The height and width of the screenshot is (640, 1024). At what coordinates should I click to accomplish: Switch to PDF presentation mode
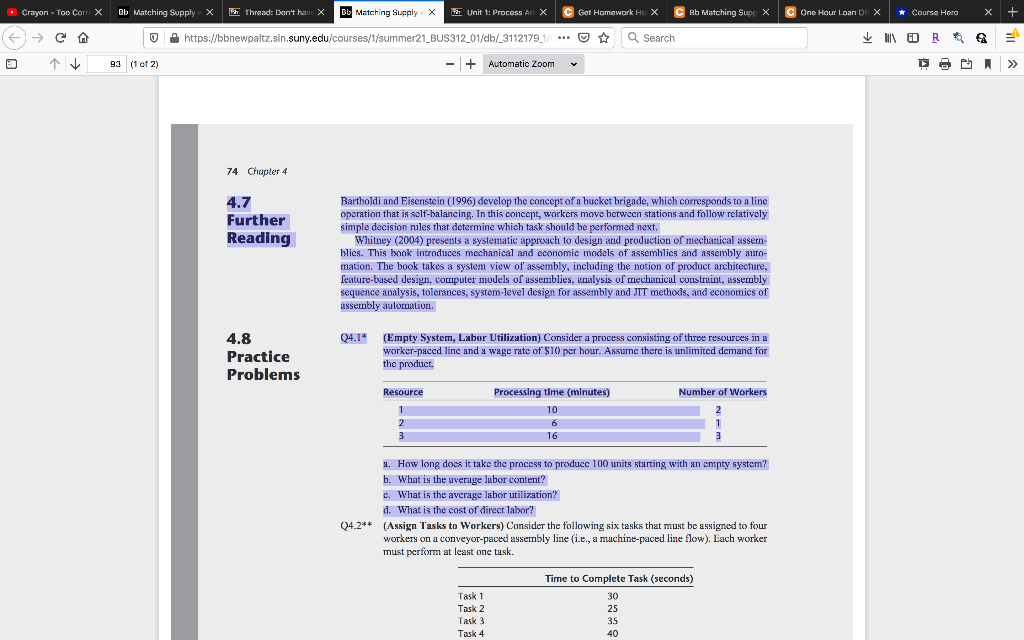[923, 64]
